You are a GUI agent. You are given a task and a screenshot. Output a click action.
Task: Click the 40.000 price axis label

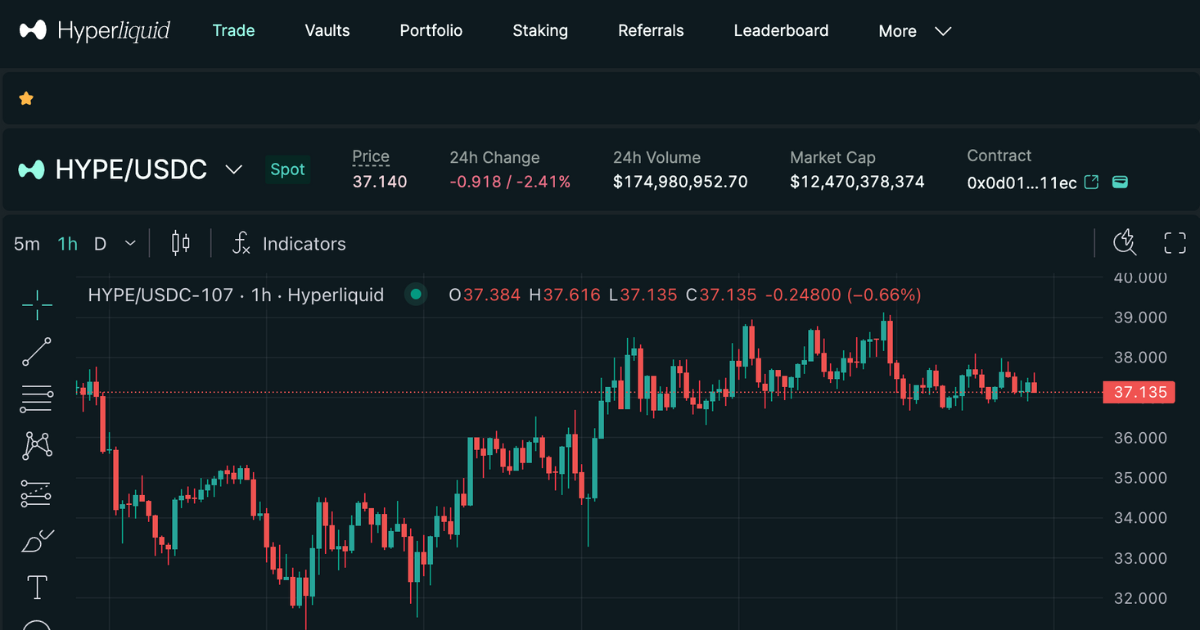[1141, 277]
